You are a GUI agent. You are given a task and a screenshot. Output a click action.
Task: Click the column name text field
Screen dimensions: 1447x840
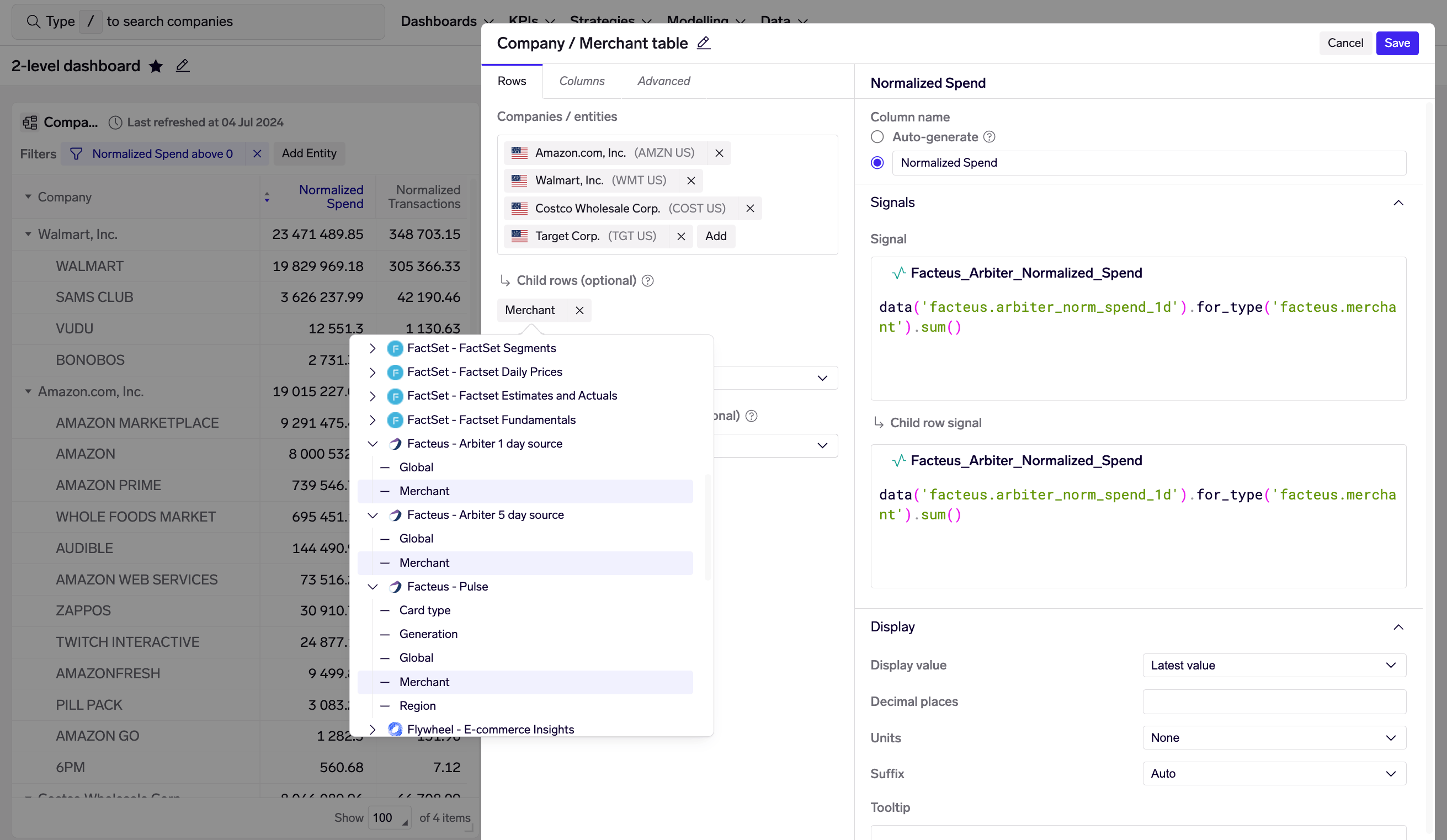(x=1149, y=162)
